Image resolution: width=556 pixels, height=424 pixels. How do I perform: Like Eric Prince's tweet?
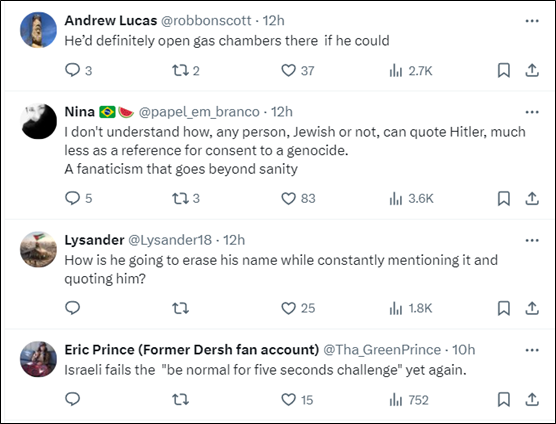point(288,400)
